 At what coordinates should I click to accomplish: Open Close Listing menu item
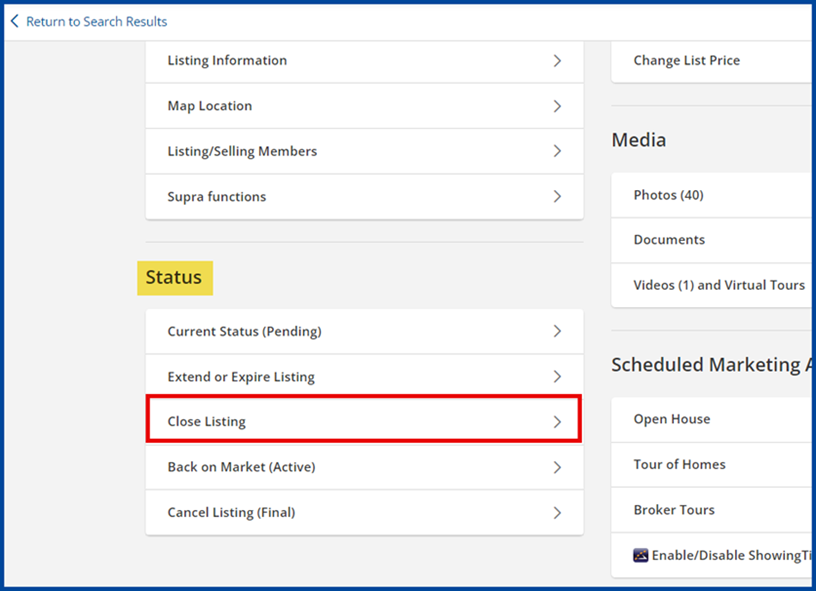click(207, 422)
